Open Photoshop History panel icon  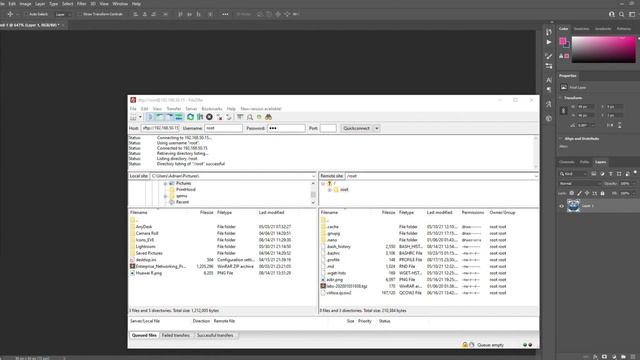click(x=549, y=32)
